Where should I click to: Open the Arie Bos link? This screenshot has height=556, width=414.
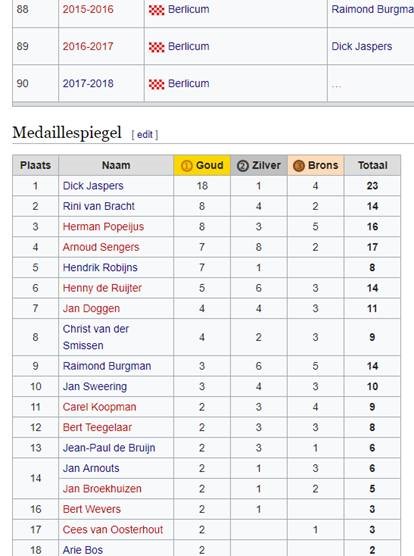click(x=83, y=550)
